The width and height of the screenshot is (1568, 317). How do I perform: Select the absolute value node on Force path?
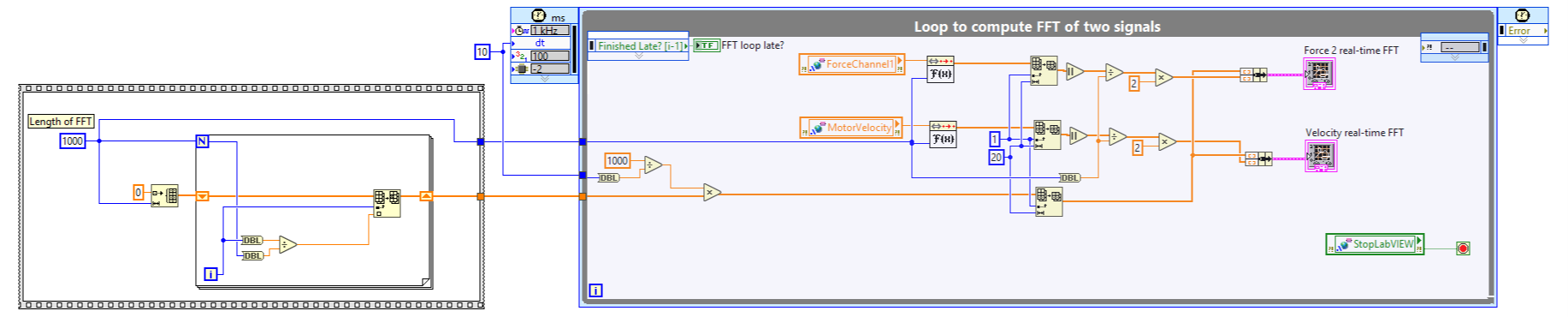point(1074,72)
